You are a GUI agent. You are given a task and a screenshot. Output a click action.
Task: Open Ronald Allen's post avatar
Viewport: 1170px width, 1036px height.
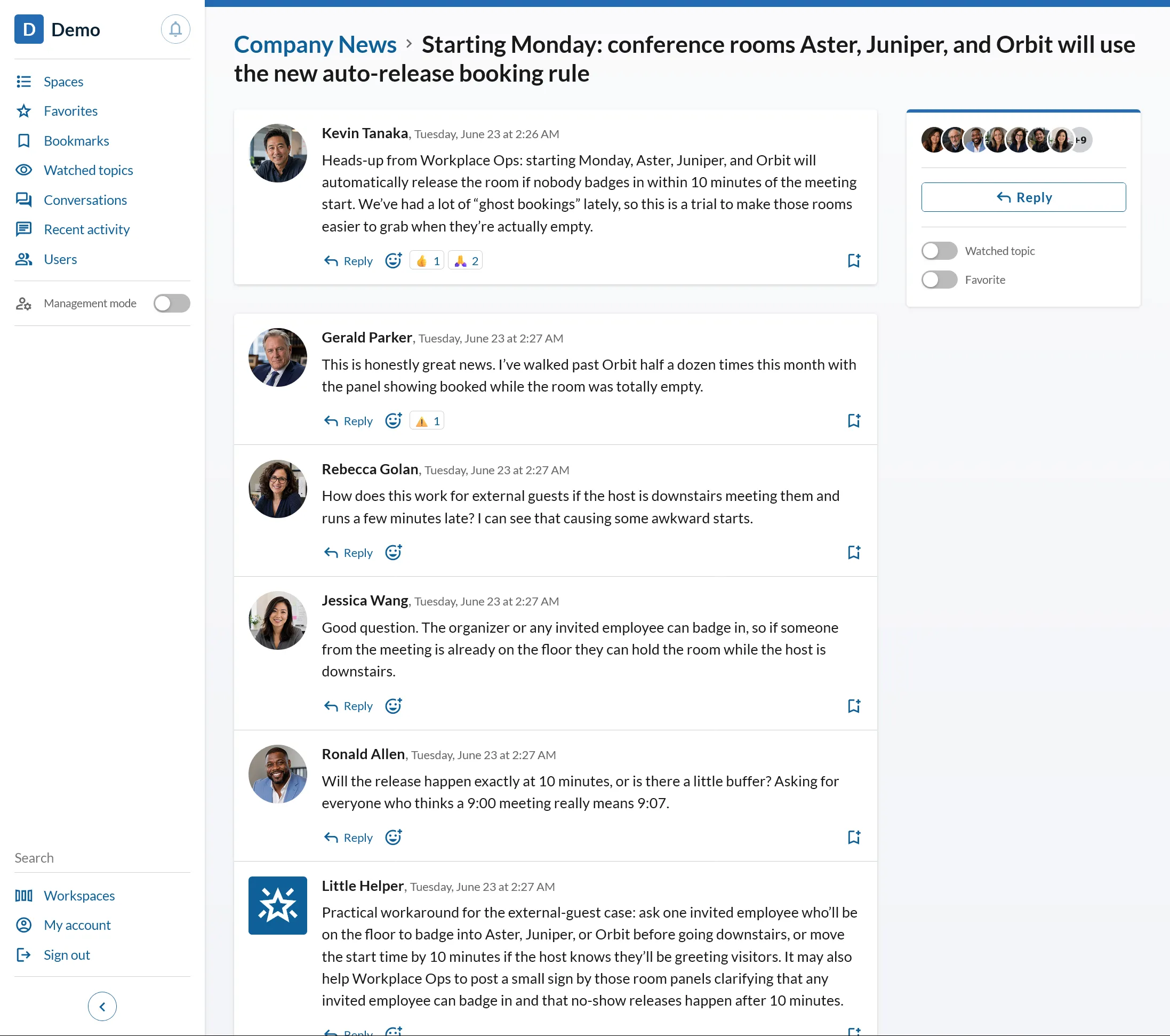[x=278, y=774]
